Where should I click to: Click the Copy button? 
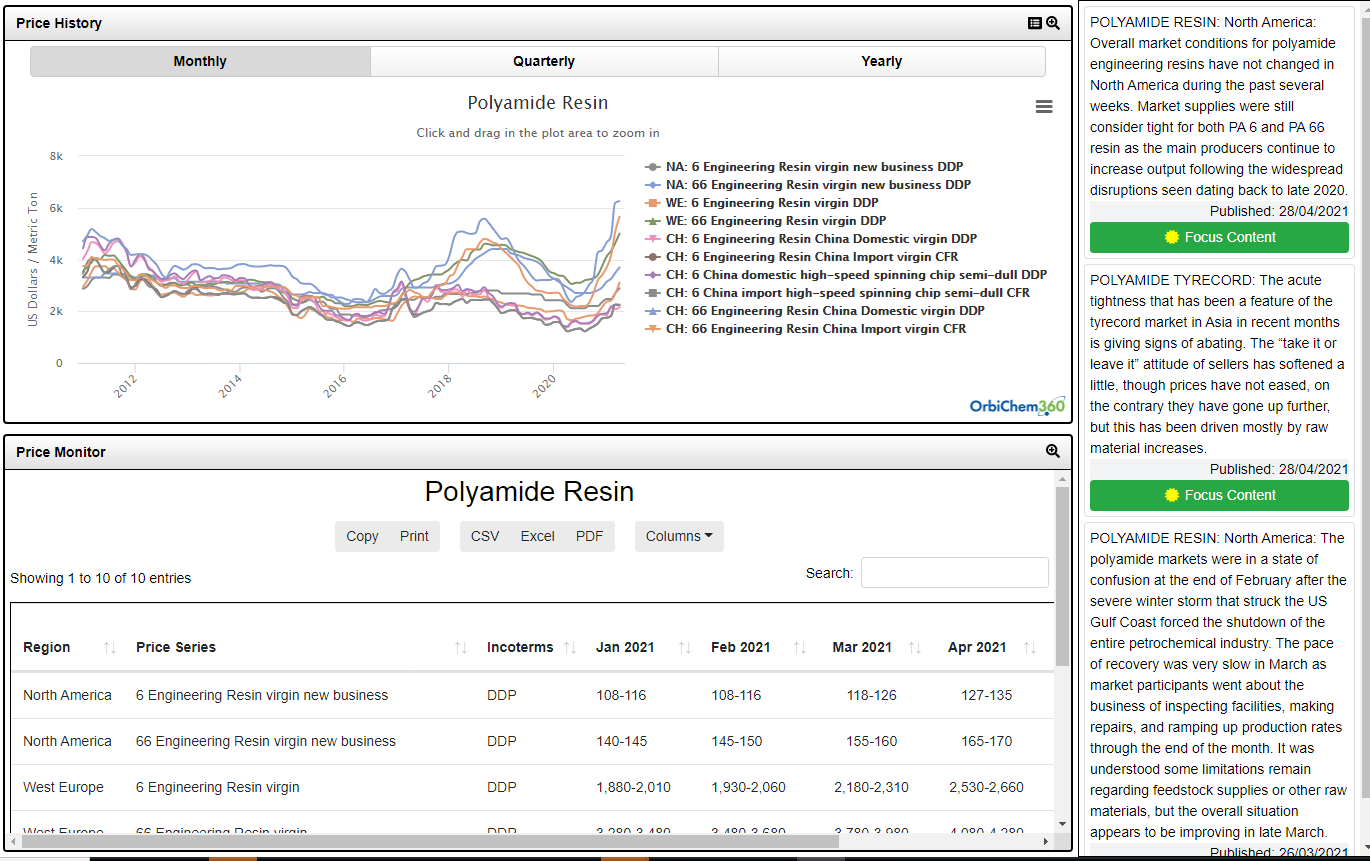[362, 536]
